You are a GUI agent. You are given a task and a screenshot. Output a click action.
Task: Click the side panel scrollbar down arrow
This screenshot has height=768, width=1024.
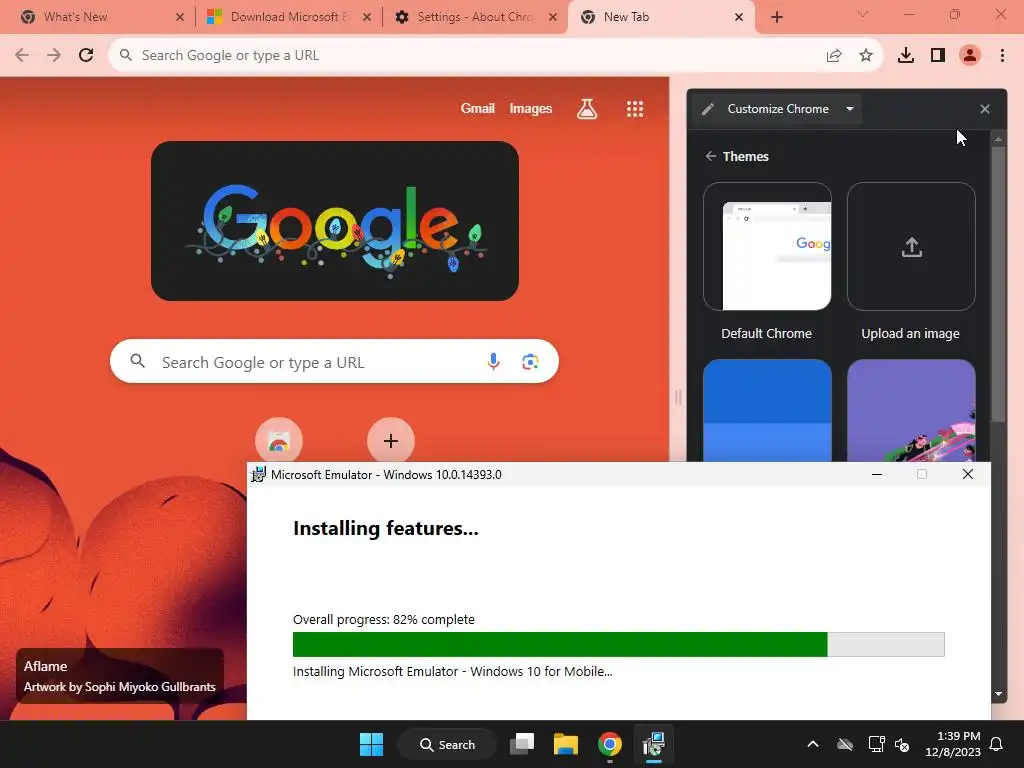[x=998, y=694]
